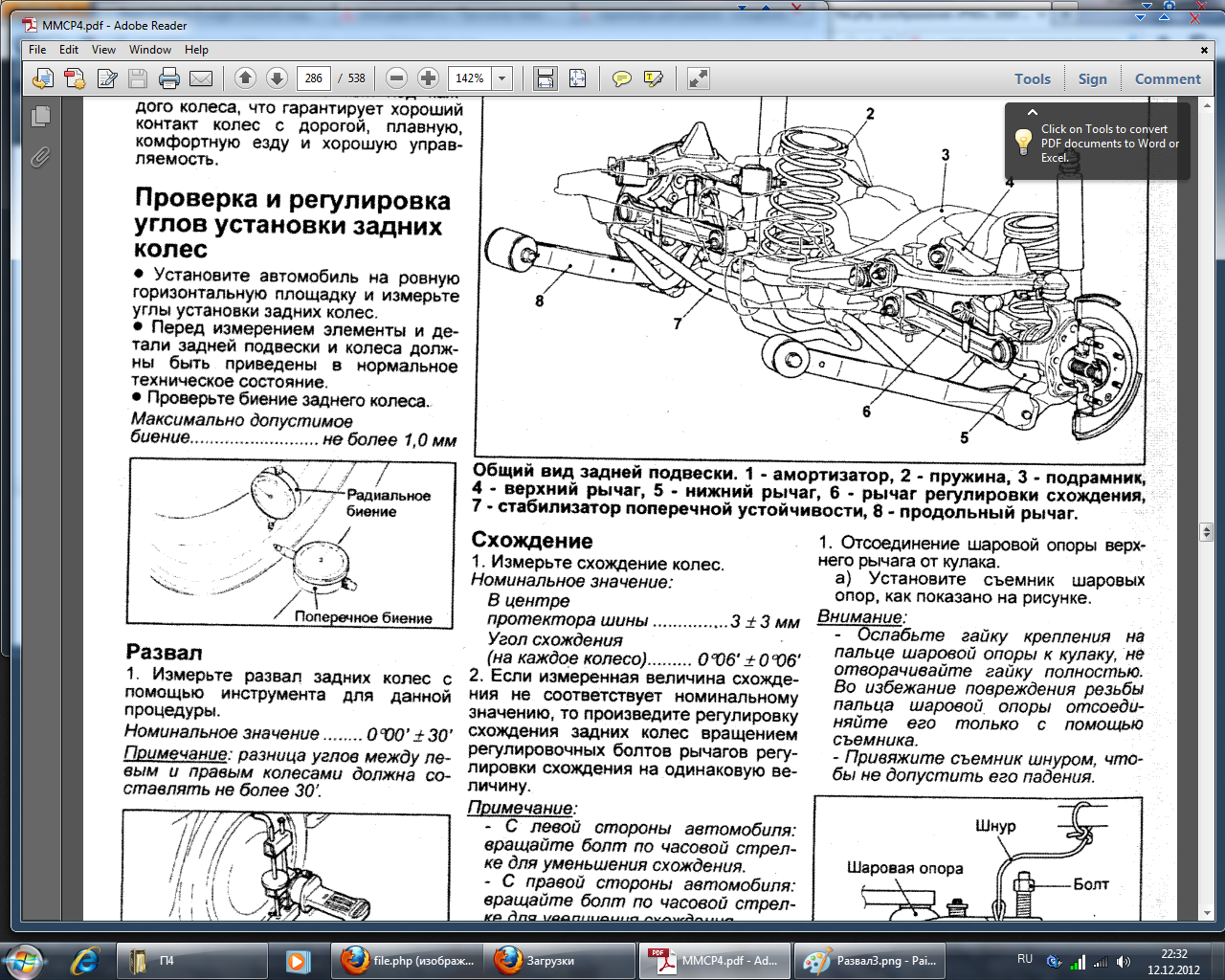Click the vertical scrollbar thumb

coord(1206,532)
